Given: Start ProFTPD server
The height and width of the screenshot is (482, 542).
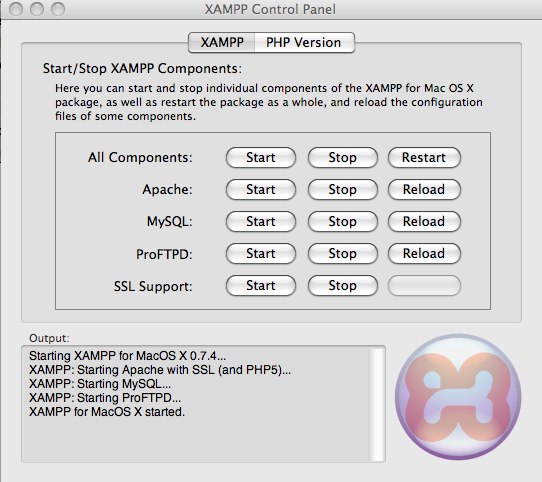Looking at the screenshot, I should [x=261, y=253].
